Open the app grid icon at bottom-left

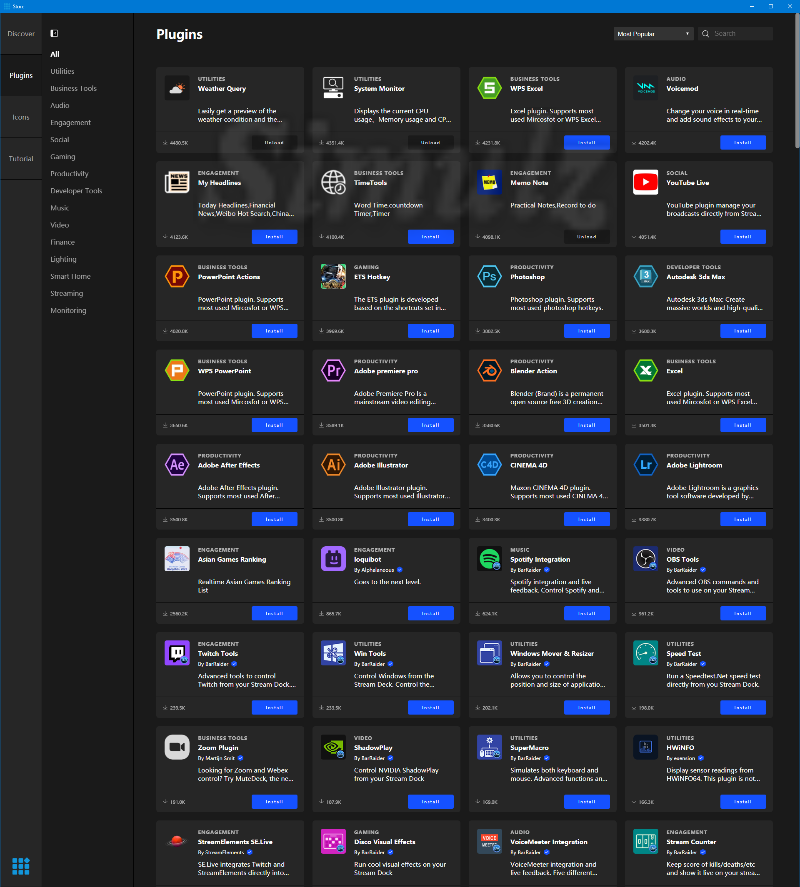pos(21,866)
